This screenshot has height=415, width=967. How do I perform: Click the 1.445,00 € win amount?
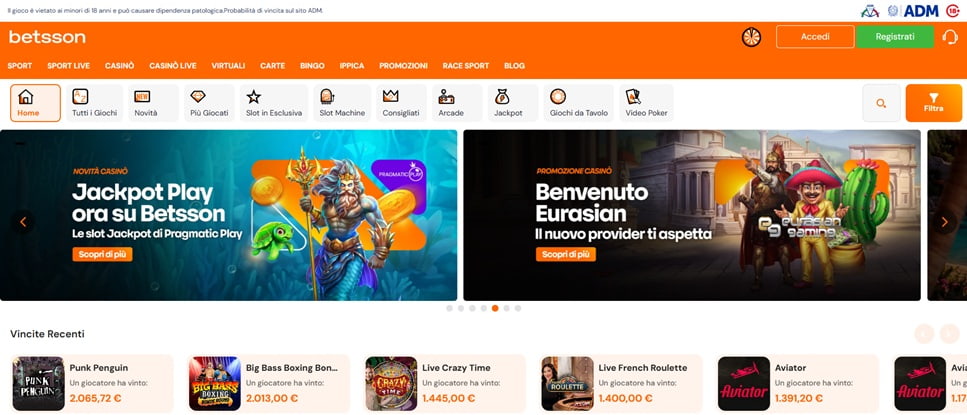click(448, 398)
